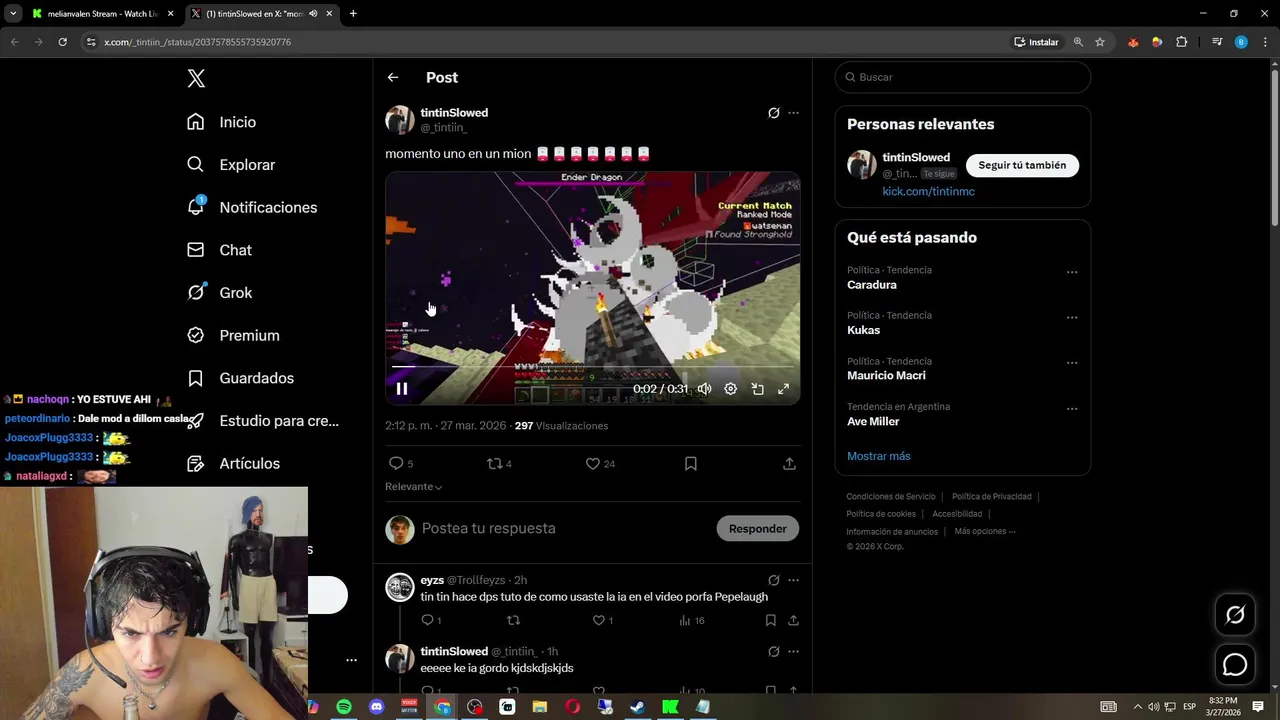The width and height of the screenshot is (1280, 720).
Task: Share the main post
Action: pyautogui.click(x=789, y=464)
